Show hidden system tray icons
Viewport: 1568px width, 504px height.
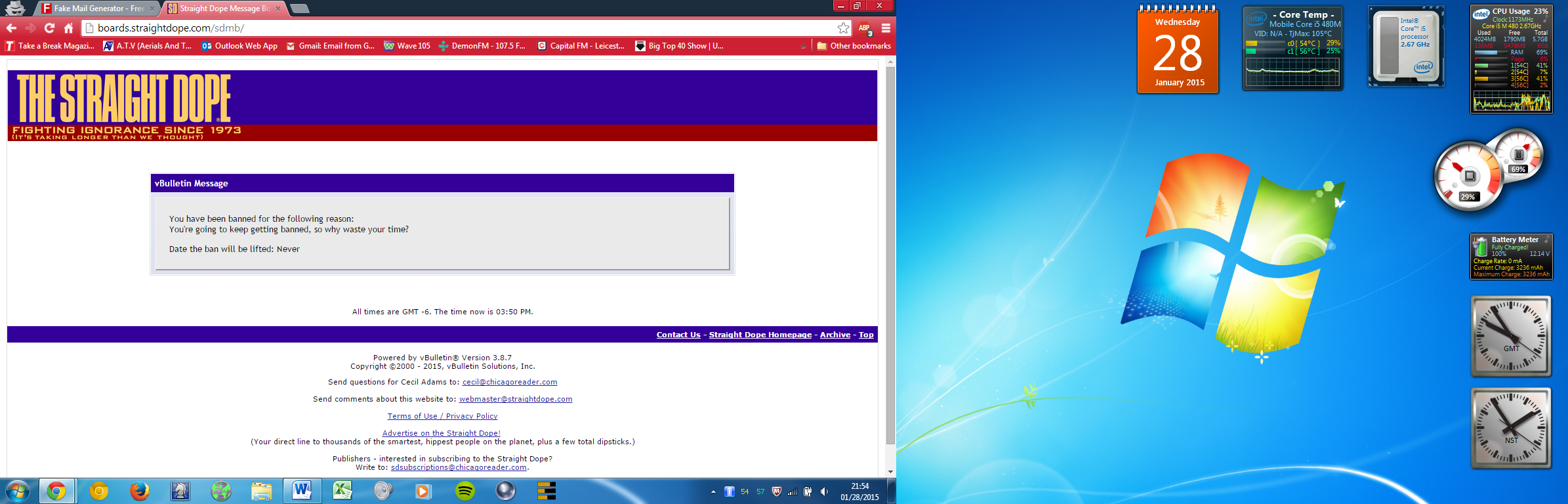point(713,492)
